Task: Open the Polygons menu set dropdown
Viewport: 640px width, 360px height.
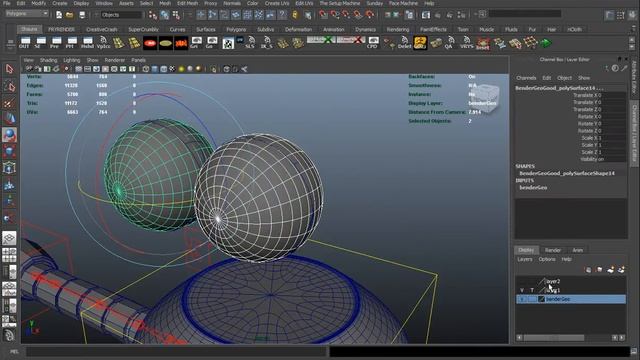Action: point(27,13)
